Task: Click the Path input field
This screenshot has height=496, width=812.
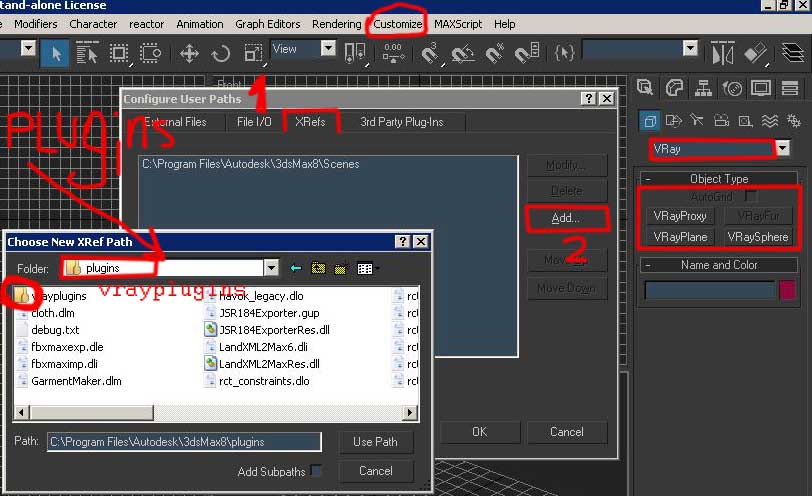Action: point(184,442)
